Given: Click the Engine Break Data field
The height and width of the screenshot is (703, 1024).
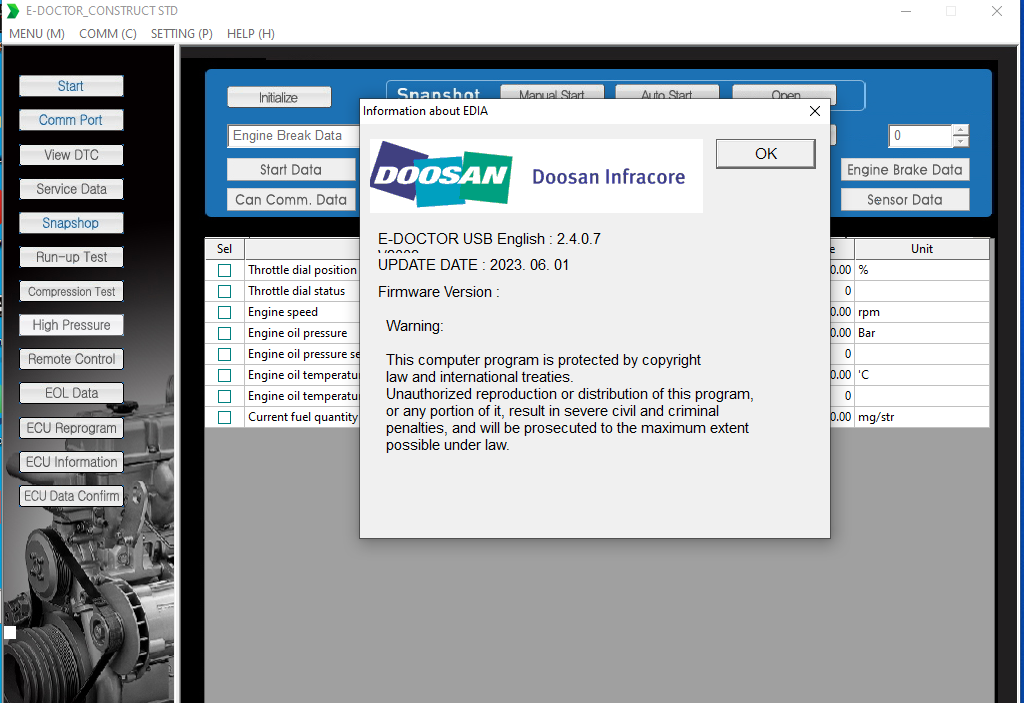Looking at the screenshot, I should [x=294, y=135].
